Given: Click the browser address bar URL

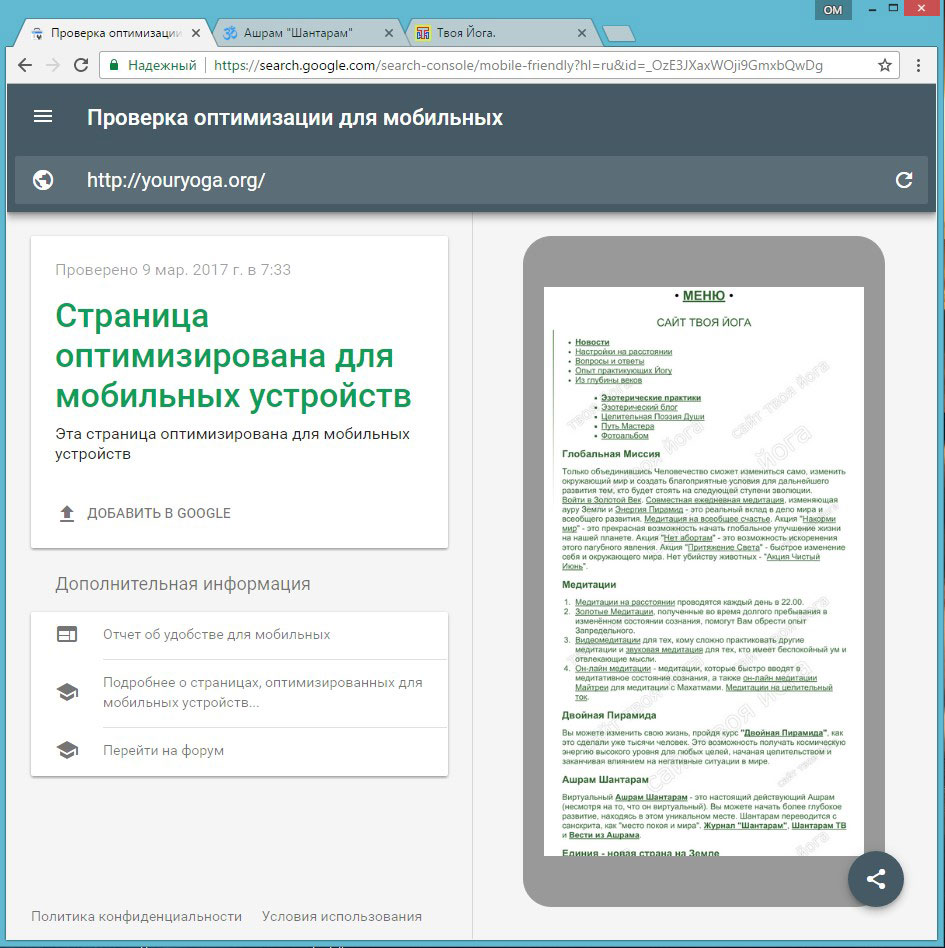Looking at the screenshot, I should pyautogui.click(x=518, y=65).
